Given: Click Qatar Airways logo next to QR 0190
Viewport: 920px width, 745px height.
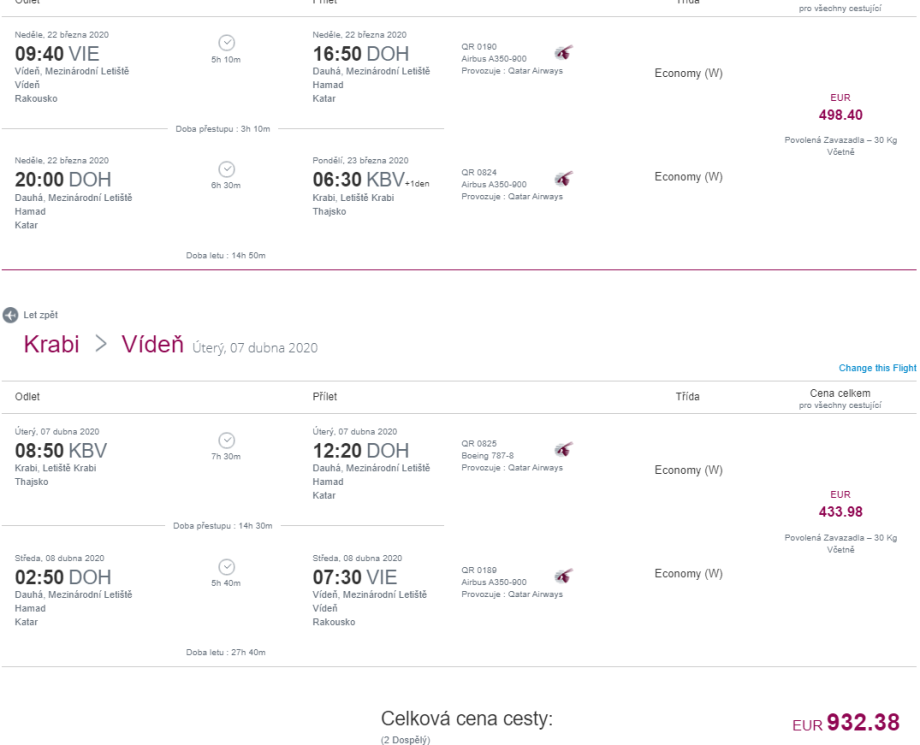Looking at the screenshot, I should pyautogui.click(x=565, y=51).
